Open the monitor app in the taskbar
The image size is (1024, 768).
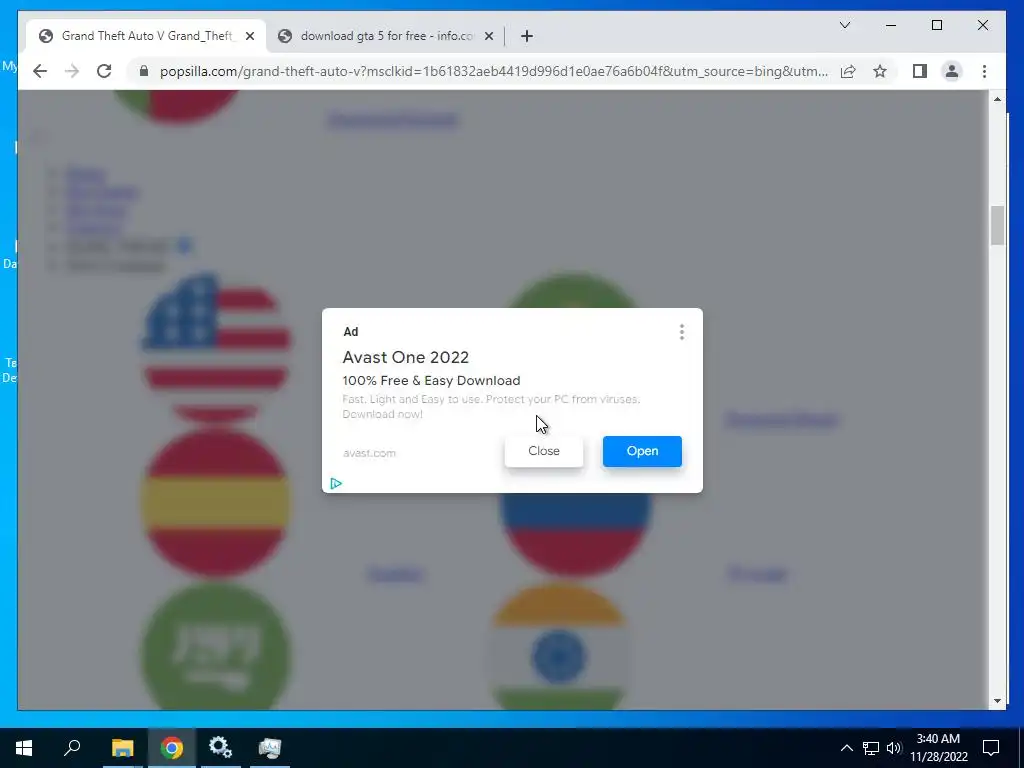[269, 748]
